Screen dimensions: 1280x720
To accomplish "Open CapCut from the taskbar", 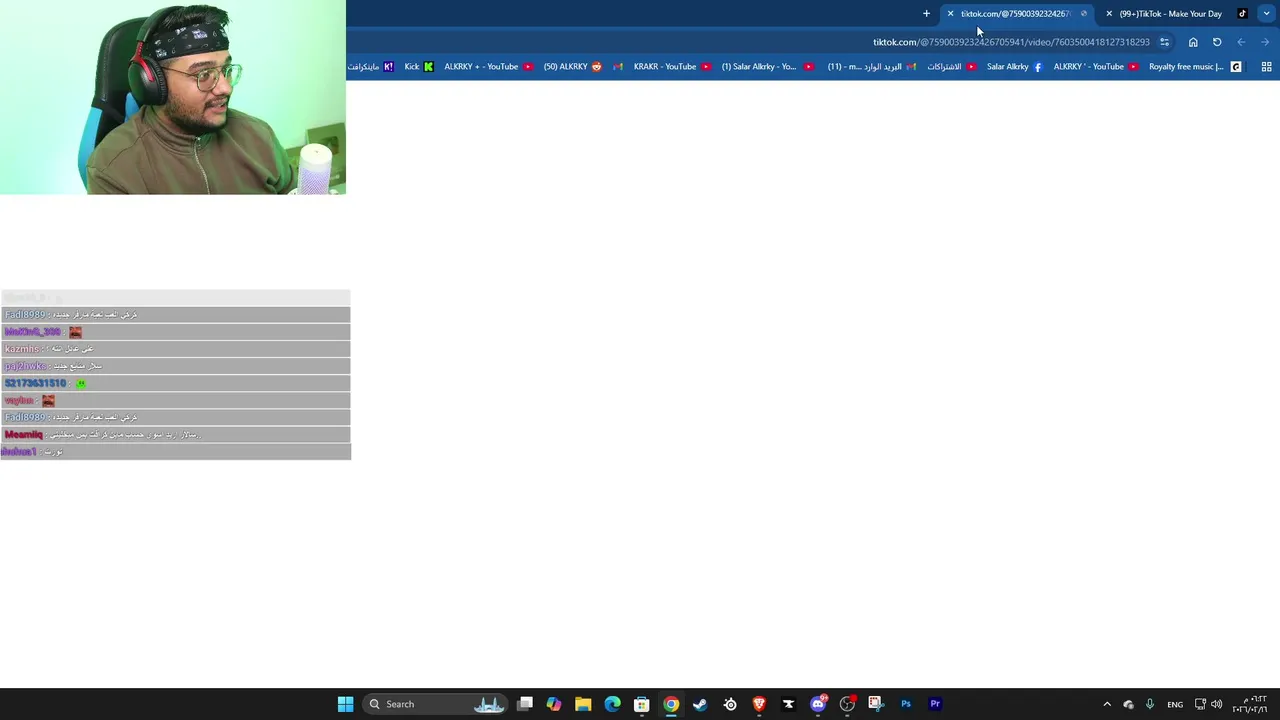I will 788,704.
